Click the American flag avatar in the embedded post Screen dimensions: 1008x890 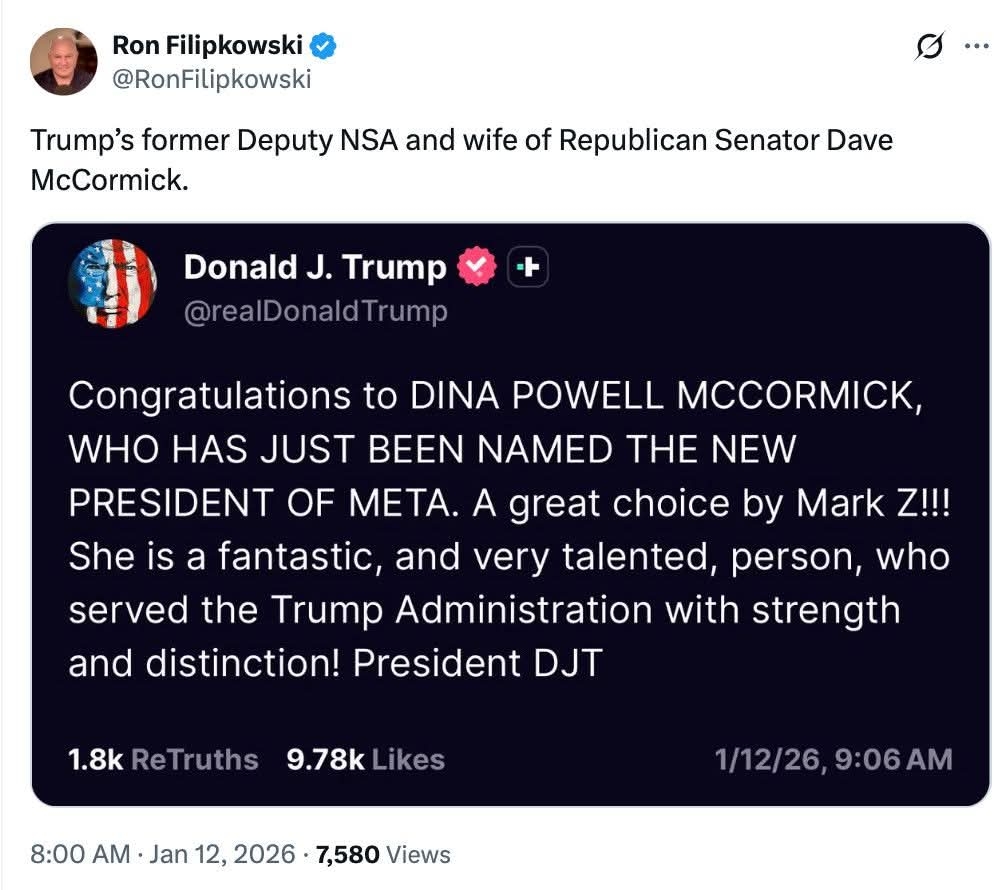click(x=112, y=284)
